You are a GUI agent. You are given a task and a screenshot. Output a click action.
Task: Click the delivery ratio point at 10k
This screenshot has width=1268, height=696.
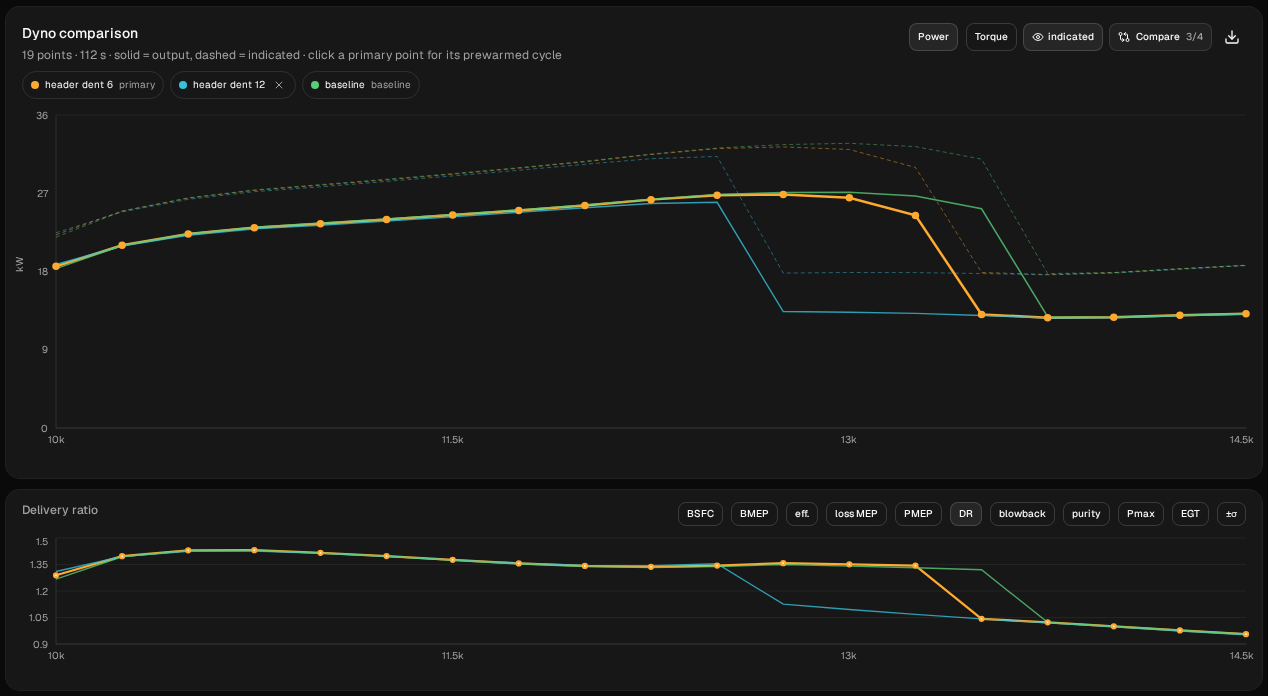point(56,575)
